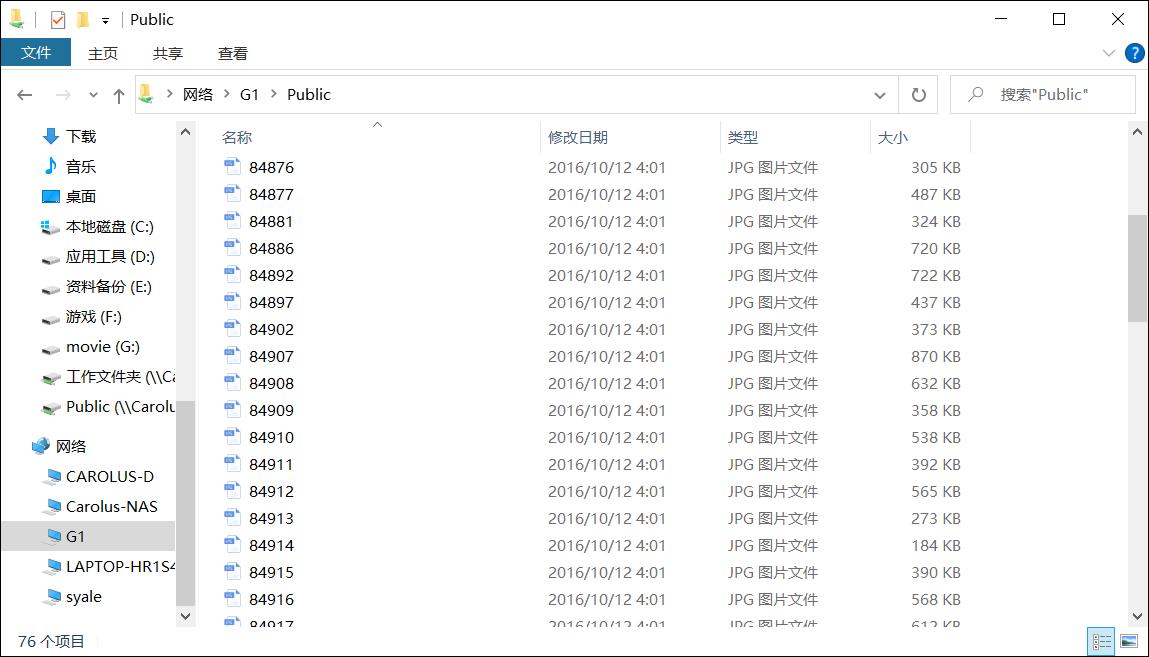Image resolution: width=1149 pixels, height=657 pixels.
Task: Select file name 84897
Action: pyautogui.click(x=271, y=302)
